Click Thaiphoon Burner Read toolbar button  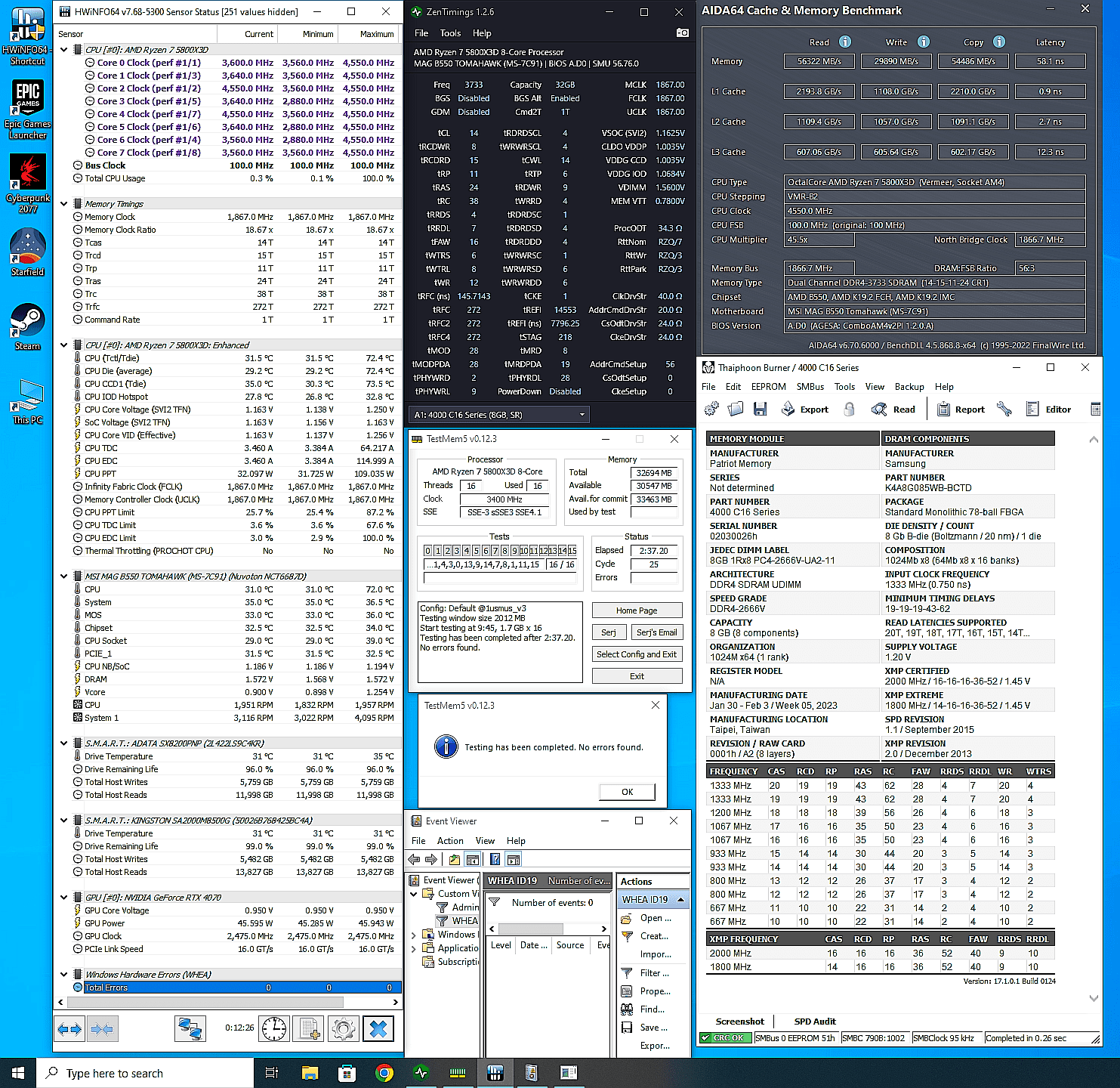pyautogui.click(x=893, y=409)
